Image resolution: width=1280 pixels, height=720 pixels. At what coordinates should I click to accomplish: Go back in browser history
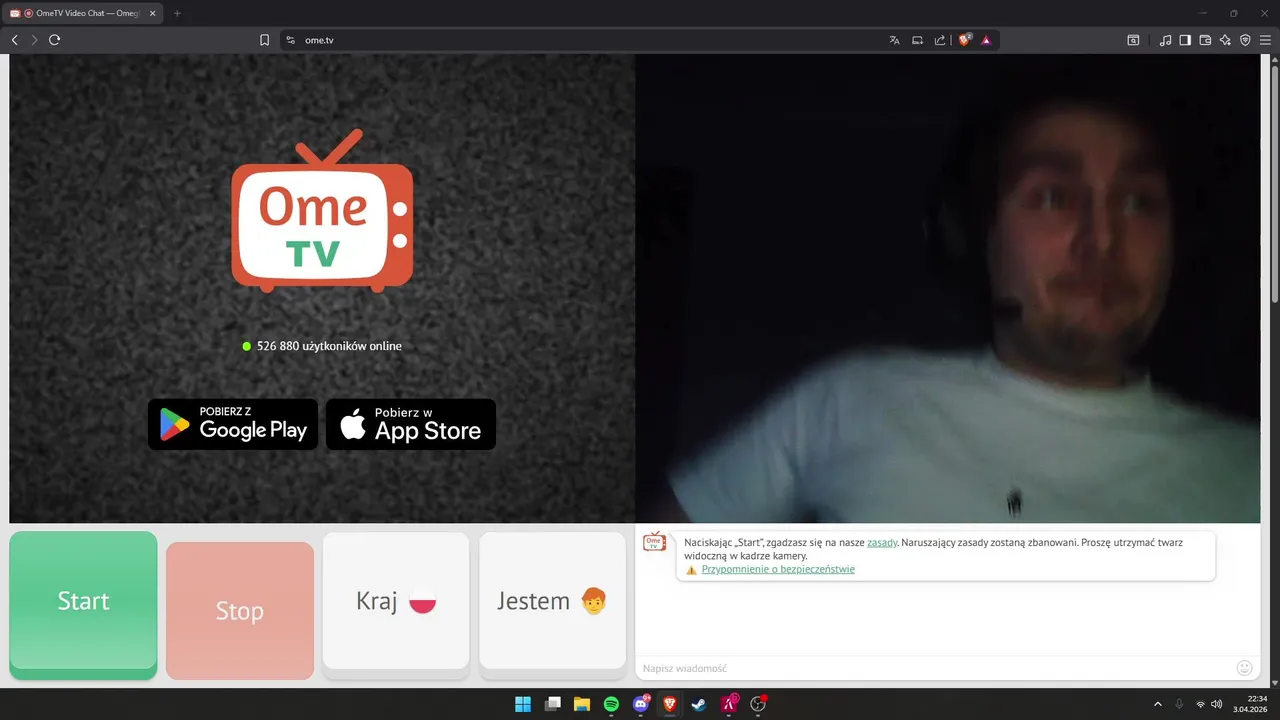coord(14,40)
